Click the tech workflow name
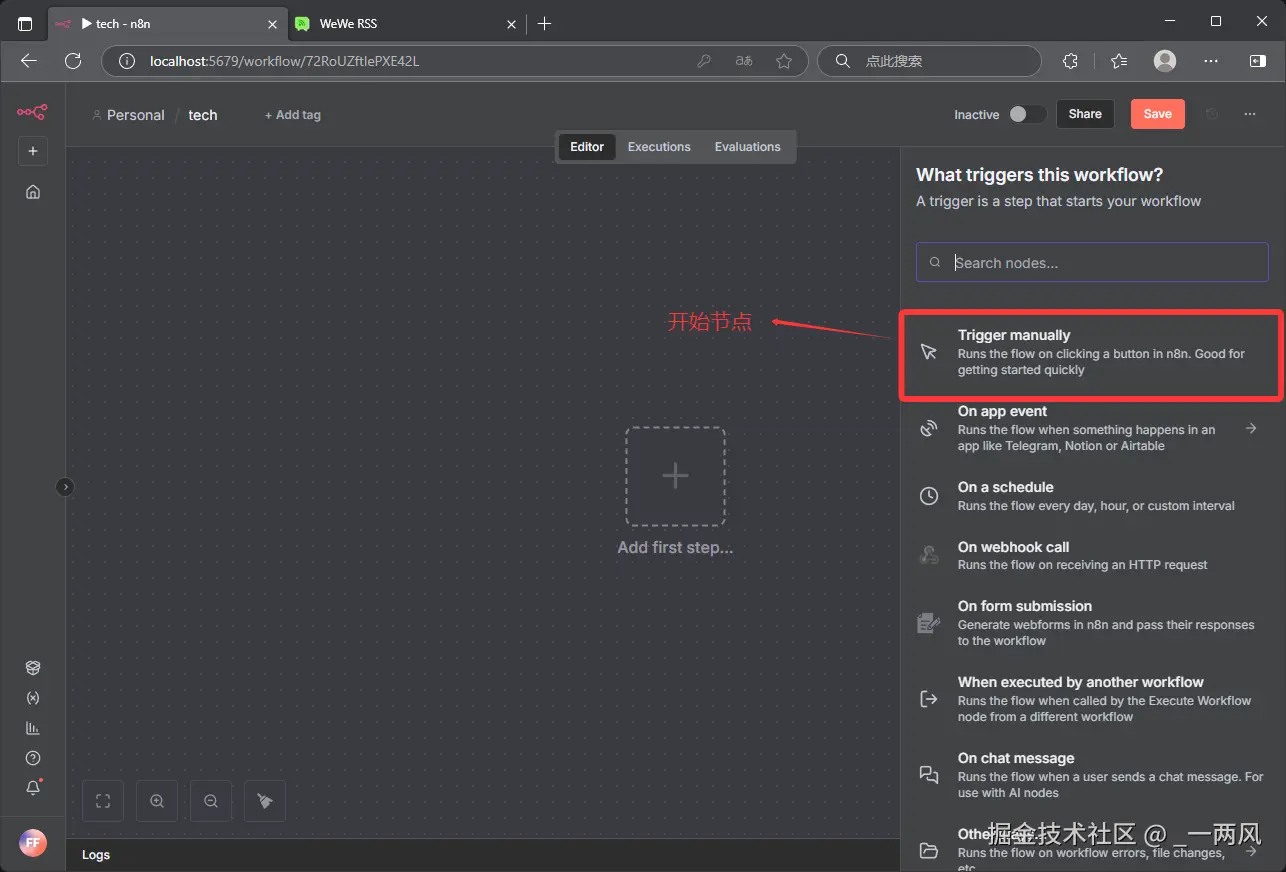This screenshot has height=872, width=1286. click(203, 115)
